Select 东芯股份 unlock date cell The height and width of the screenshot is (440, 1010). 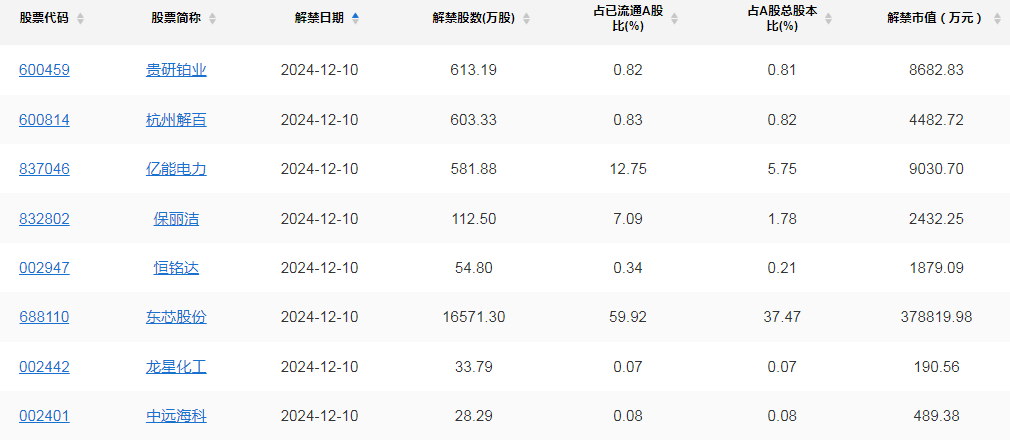[x=319, y=318]
